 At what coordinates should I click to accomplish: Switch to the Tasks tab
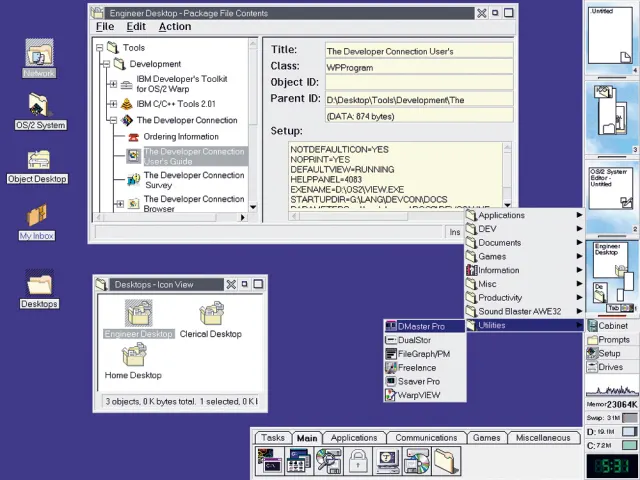tap(273, 438)
